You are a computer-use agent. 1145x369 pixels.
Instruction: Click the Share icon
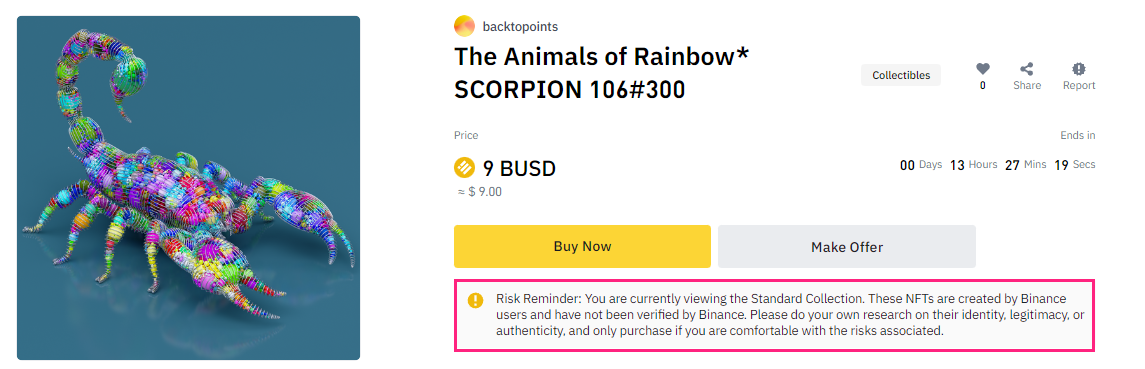(1027, 69)
